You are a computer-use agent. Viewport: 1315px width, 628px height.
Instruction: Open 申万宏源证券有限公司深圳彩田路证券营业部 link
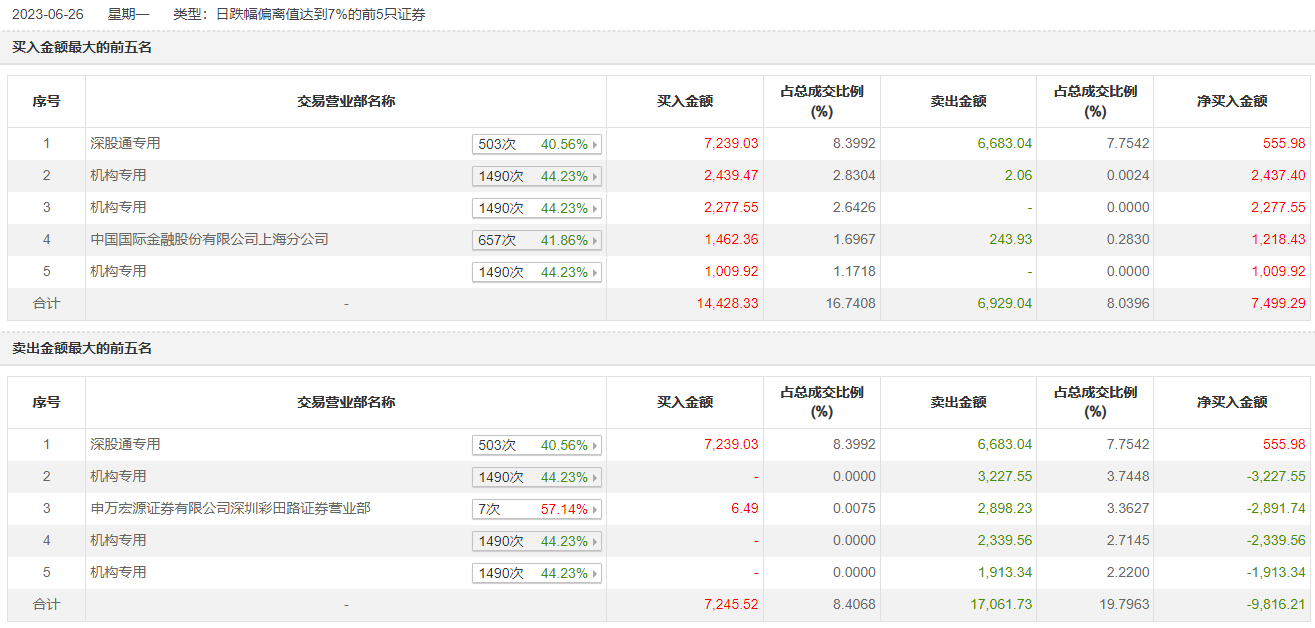click(230, 509)
